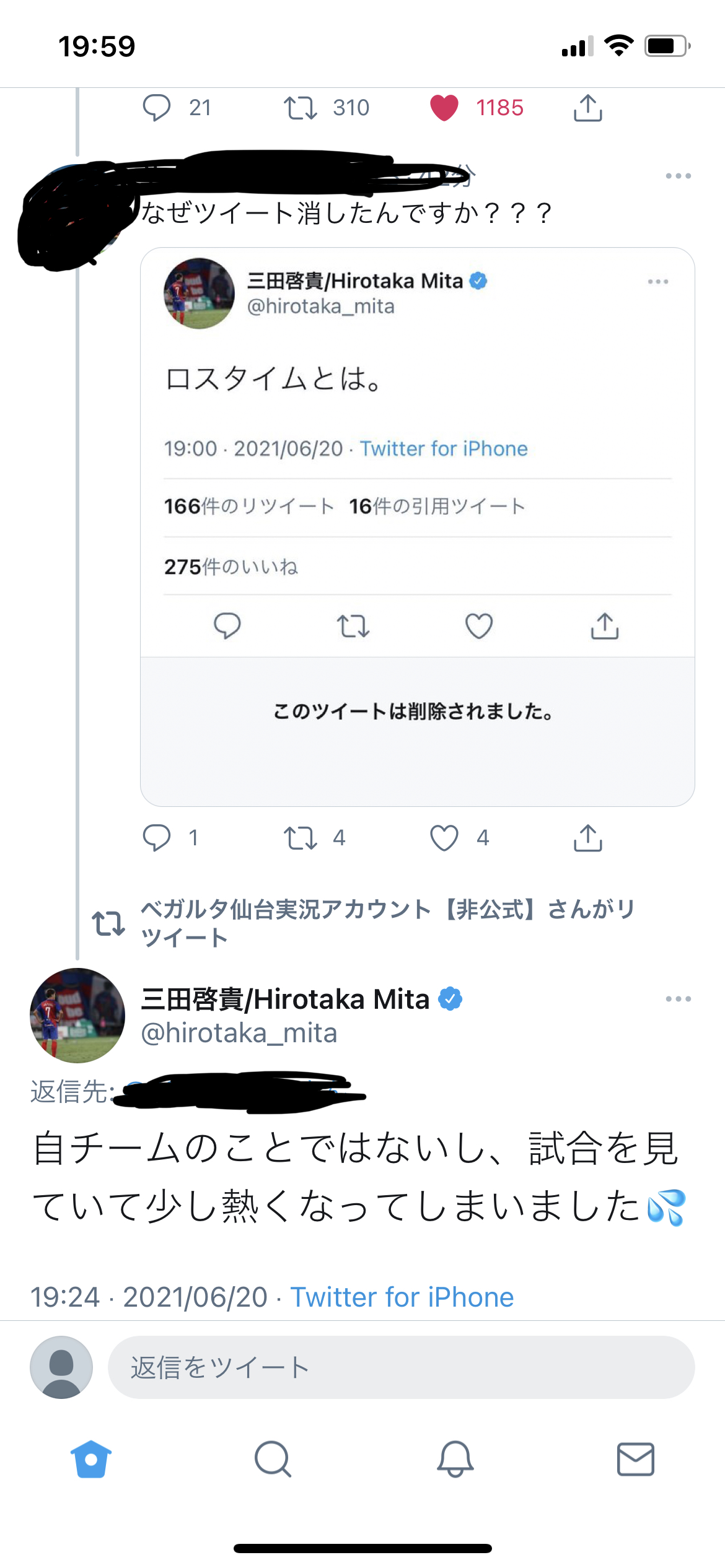Tap the 返信をツイート reply field

401,1367
